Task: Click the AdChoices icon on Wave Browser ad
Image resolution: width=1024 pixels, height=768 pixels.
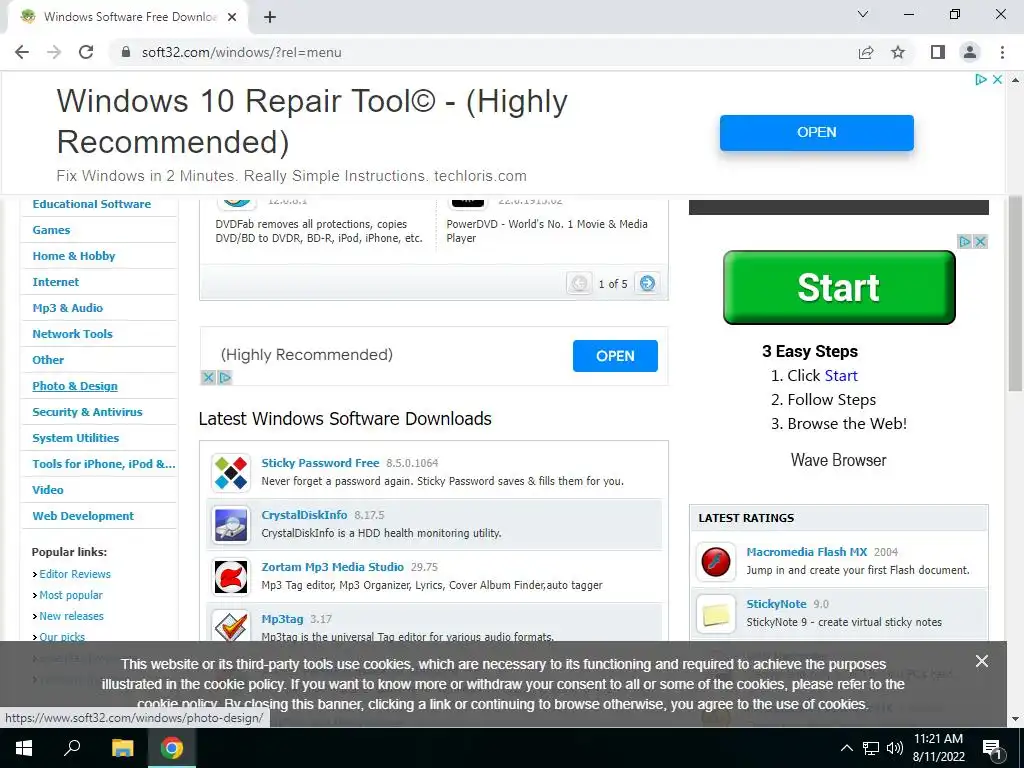Action: point(965,242)
